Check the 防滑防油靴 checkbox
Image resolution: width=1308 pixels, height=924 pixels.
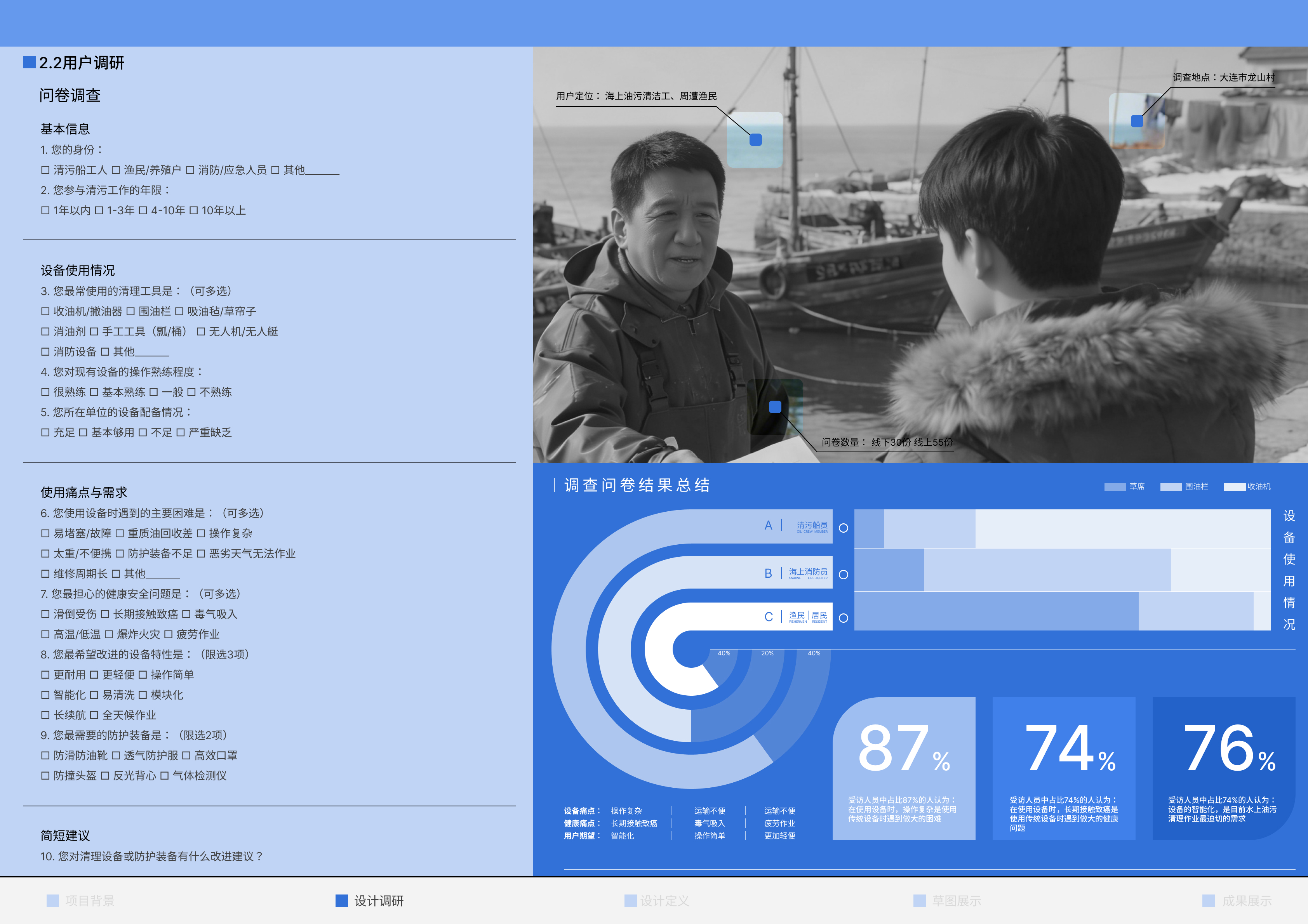pyautogui.click(x=45, y=756)
